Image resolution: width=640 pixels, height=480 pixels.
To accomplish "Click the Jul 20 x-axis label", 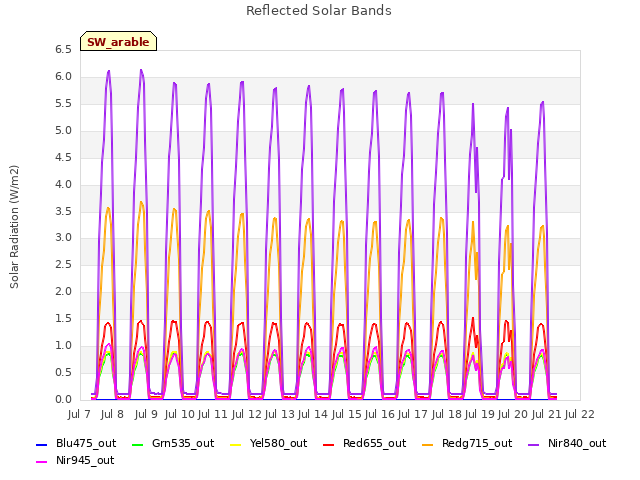I will (x=513, y=414).
